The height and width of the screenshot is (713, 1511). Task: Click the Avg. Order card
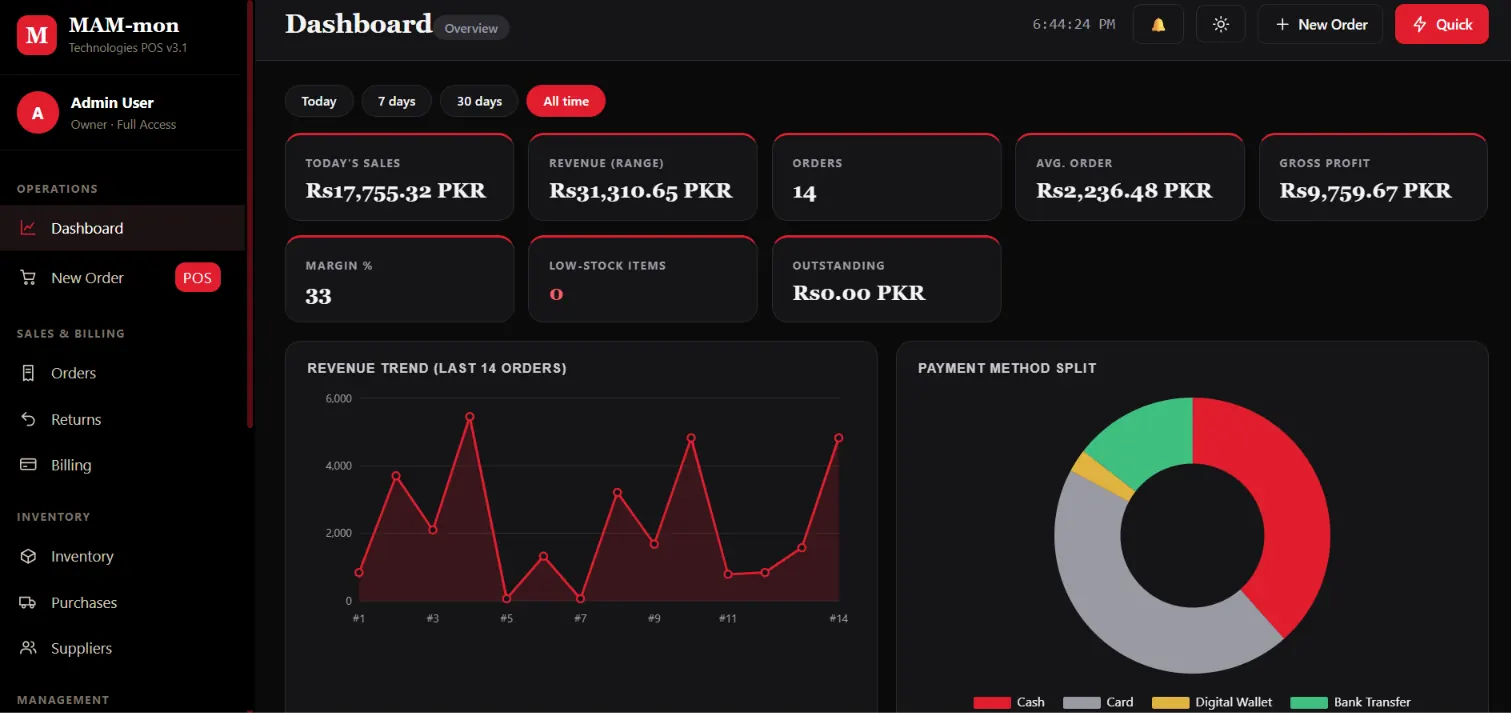point(1129,177)
